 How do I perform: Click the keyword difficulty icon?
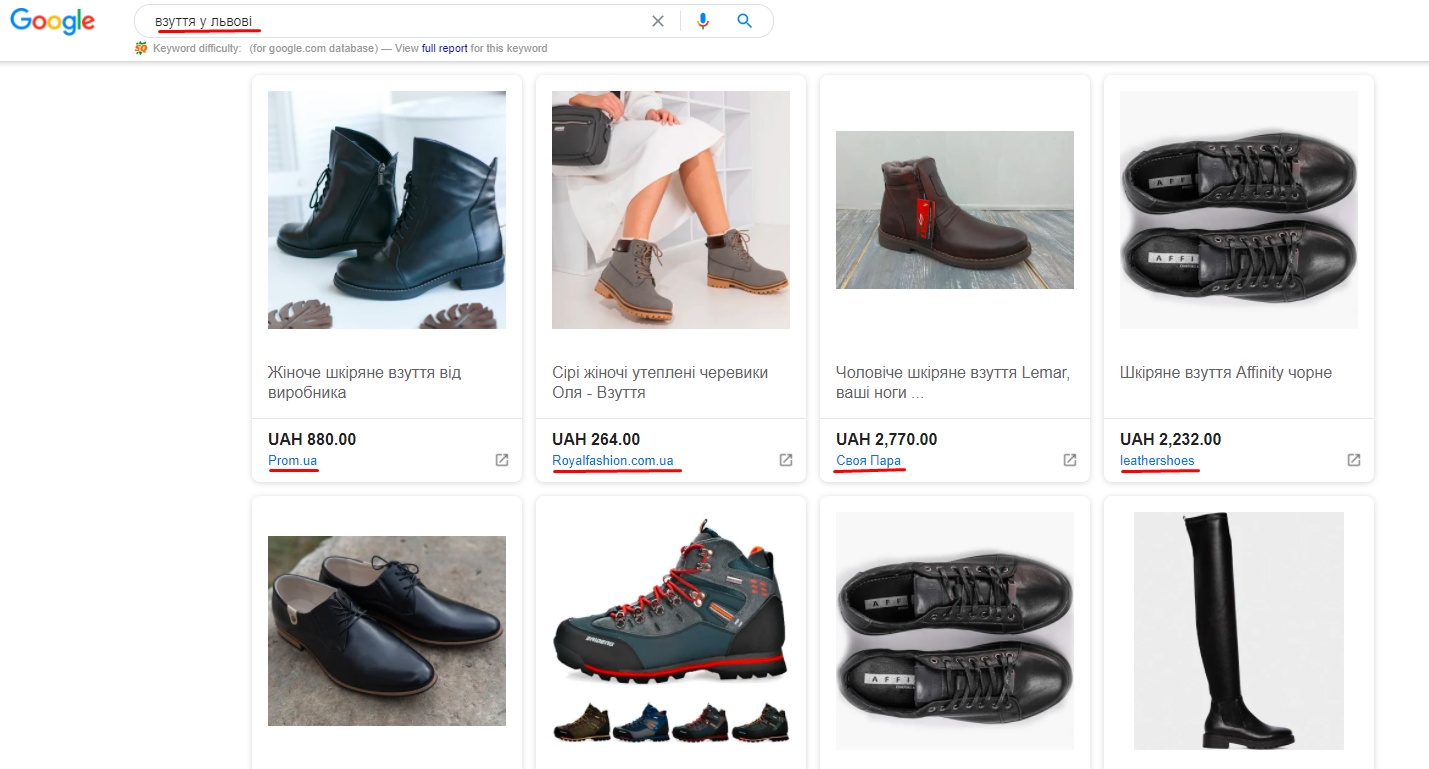(141, 48)
